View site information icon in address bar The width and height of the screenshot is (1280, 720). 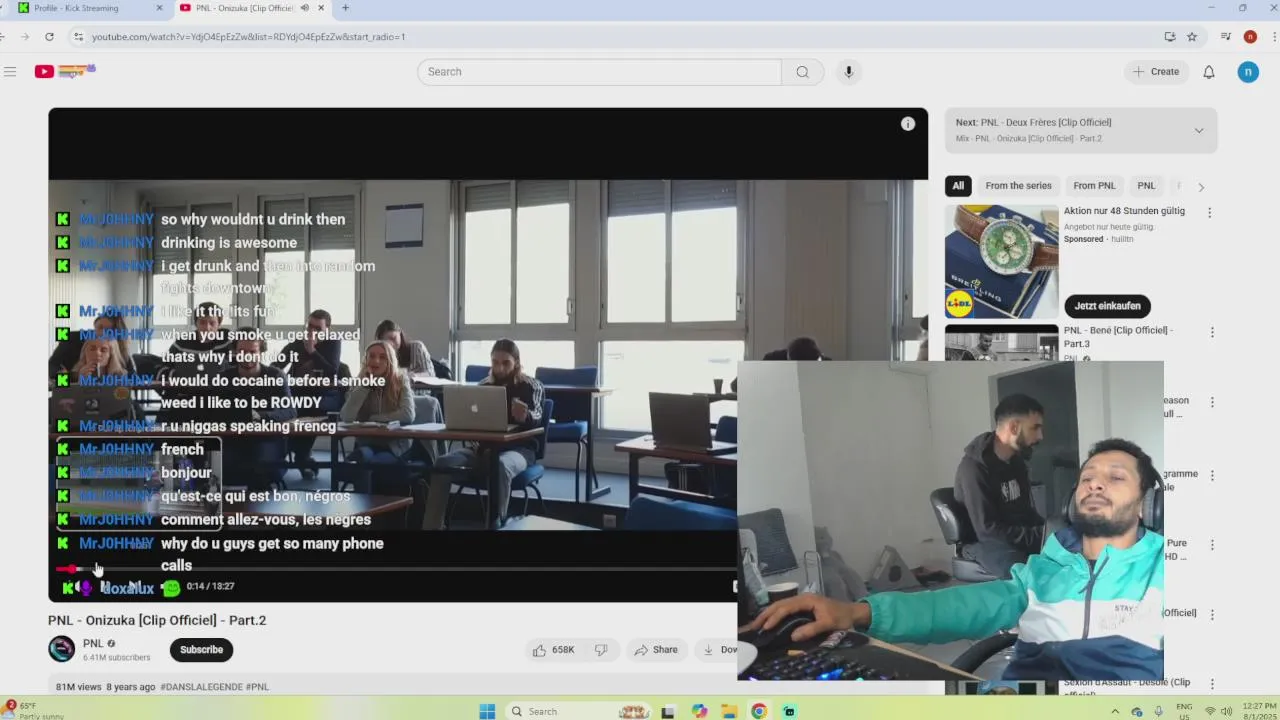[78, 37]
